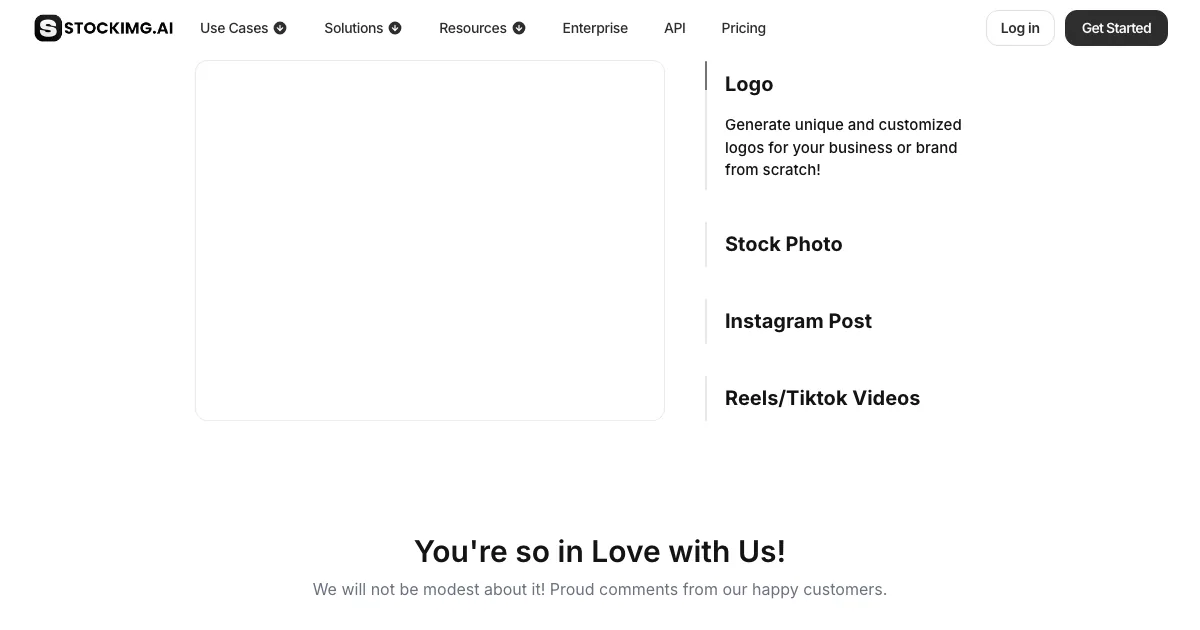Open the API nav link
Screen dimensions: 1200x630
coord(675,28)
